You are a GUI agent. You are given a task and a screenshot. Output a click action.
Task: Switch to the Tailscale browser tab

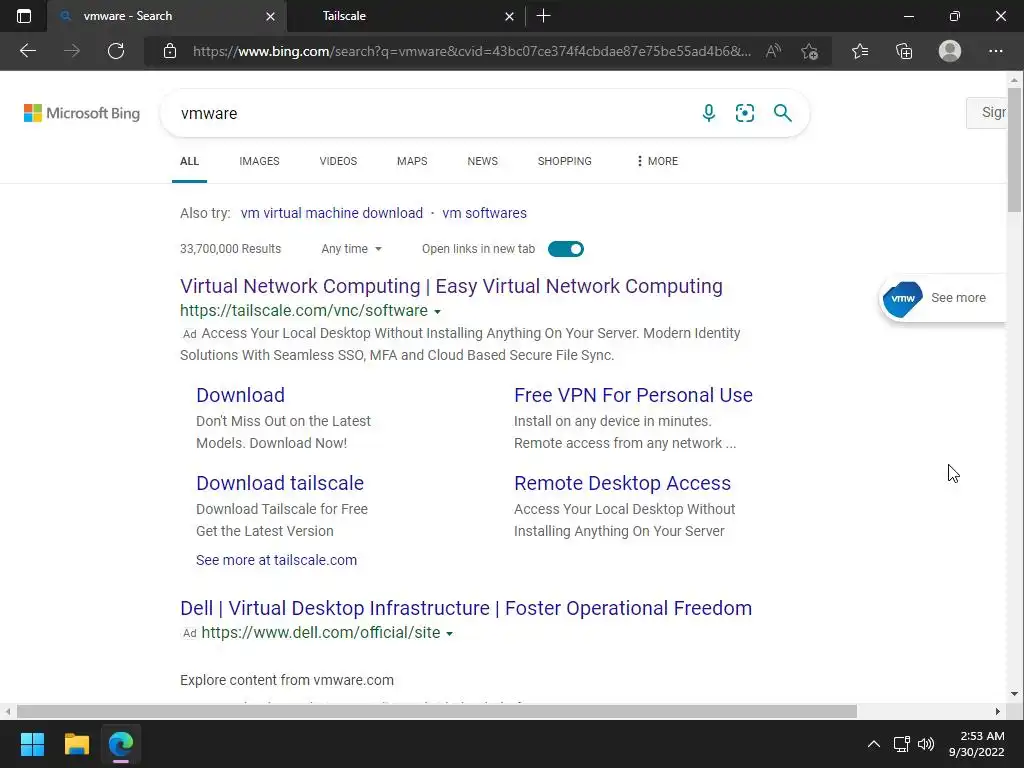405,16
